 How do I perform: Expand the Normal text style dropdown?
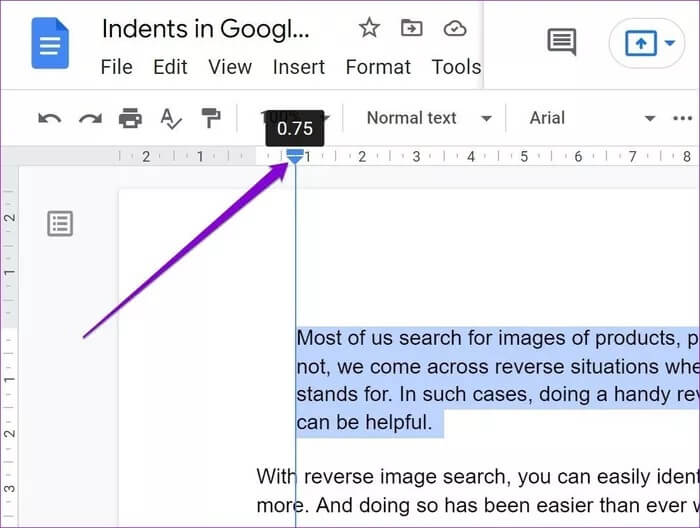pos(428,118)
